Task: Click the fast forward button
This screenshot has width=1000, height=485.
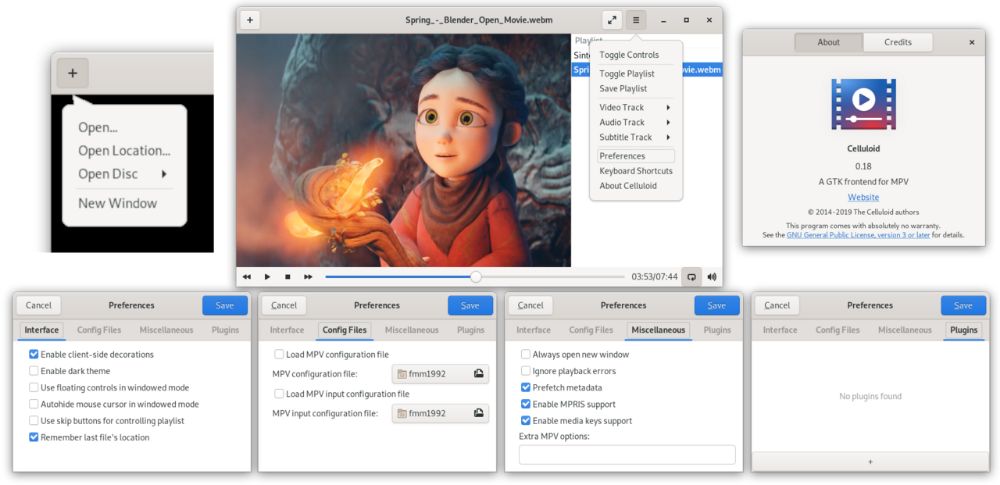Action: 308,277
